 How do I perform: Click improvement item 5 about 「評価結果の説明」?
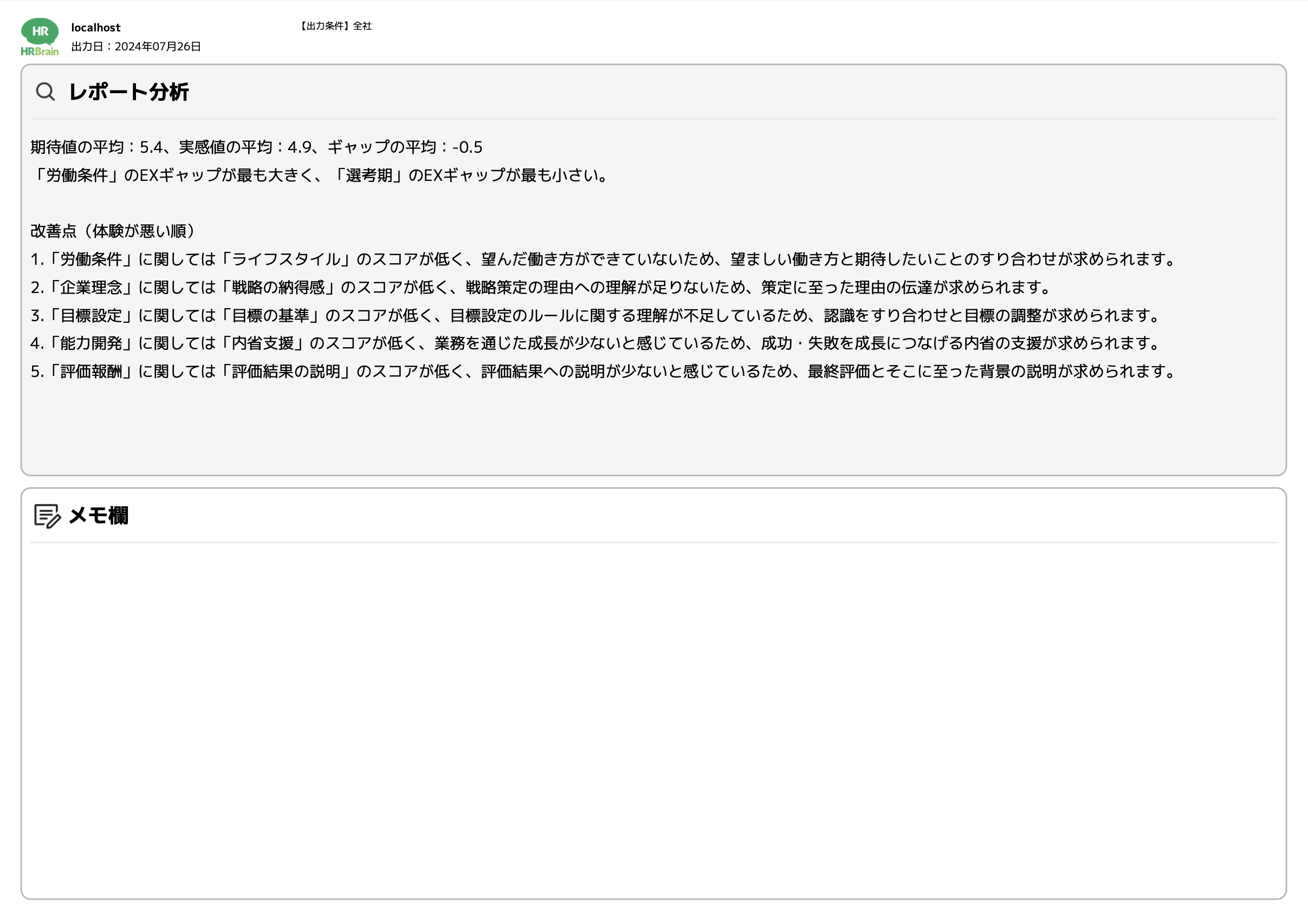603,371
